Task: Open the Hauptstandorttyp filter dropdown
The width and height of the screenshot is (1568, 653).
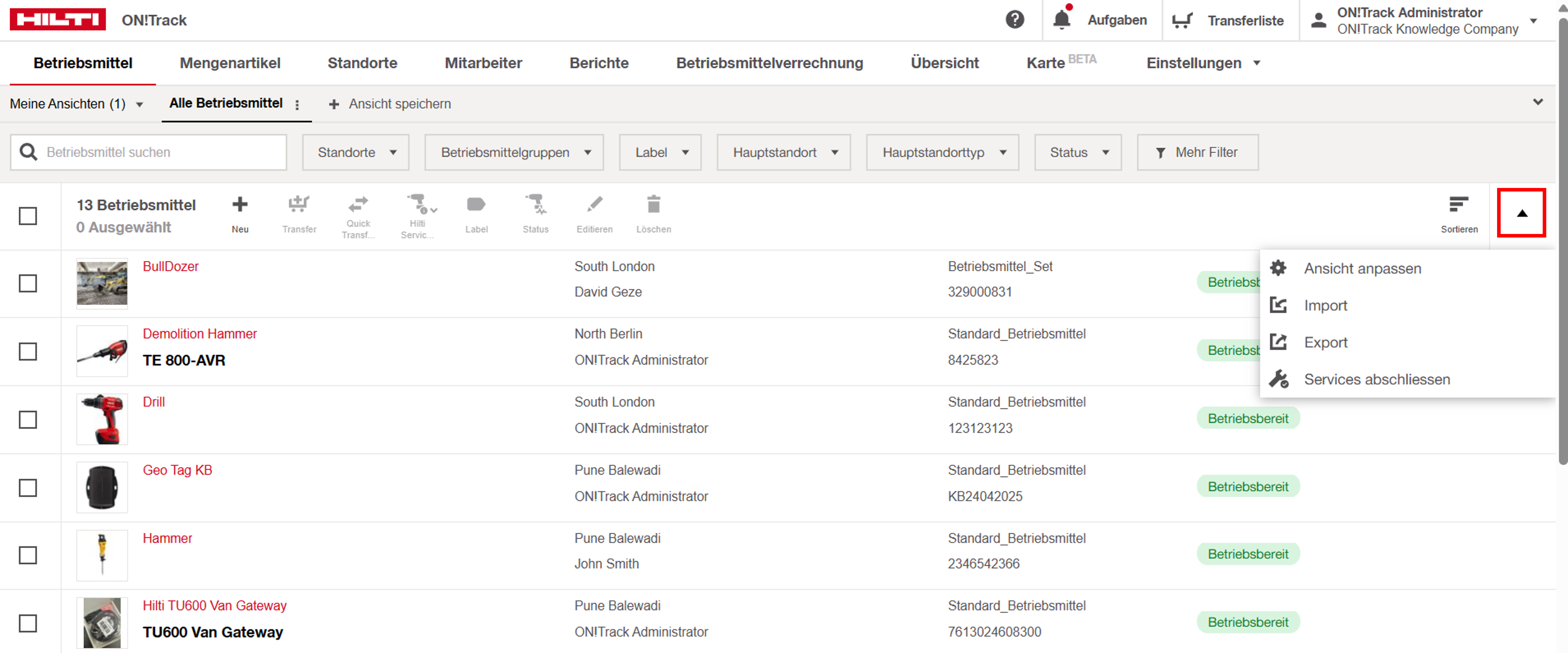Action: click(942, 152)
